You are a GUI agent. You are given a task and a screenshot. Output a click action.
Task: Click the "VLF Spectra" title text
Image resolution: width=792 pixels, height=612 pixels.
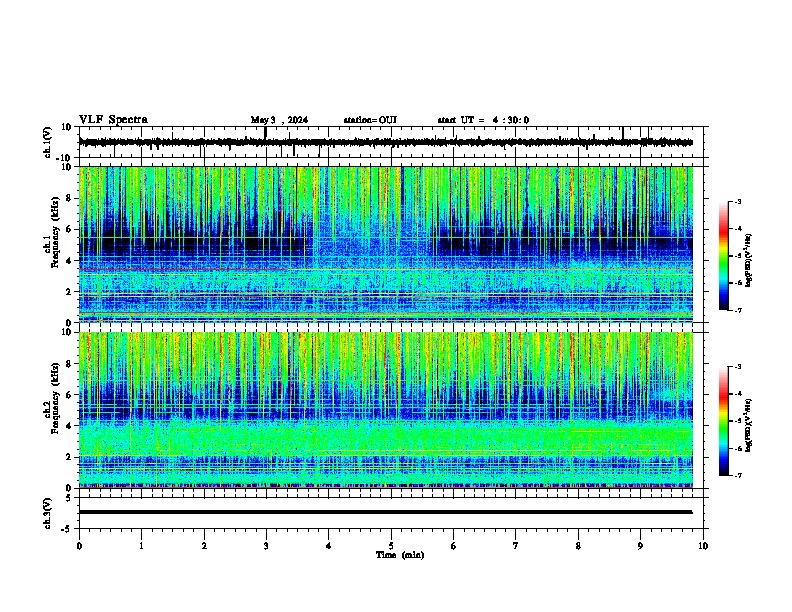tap(113, 120)
